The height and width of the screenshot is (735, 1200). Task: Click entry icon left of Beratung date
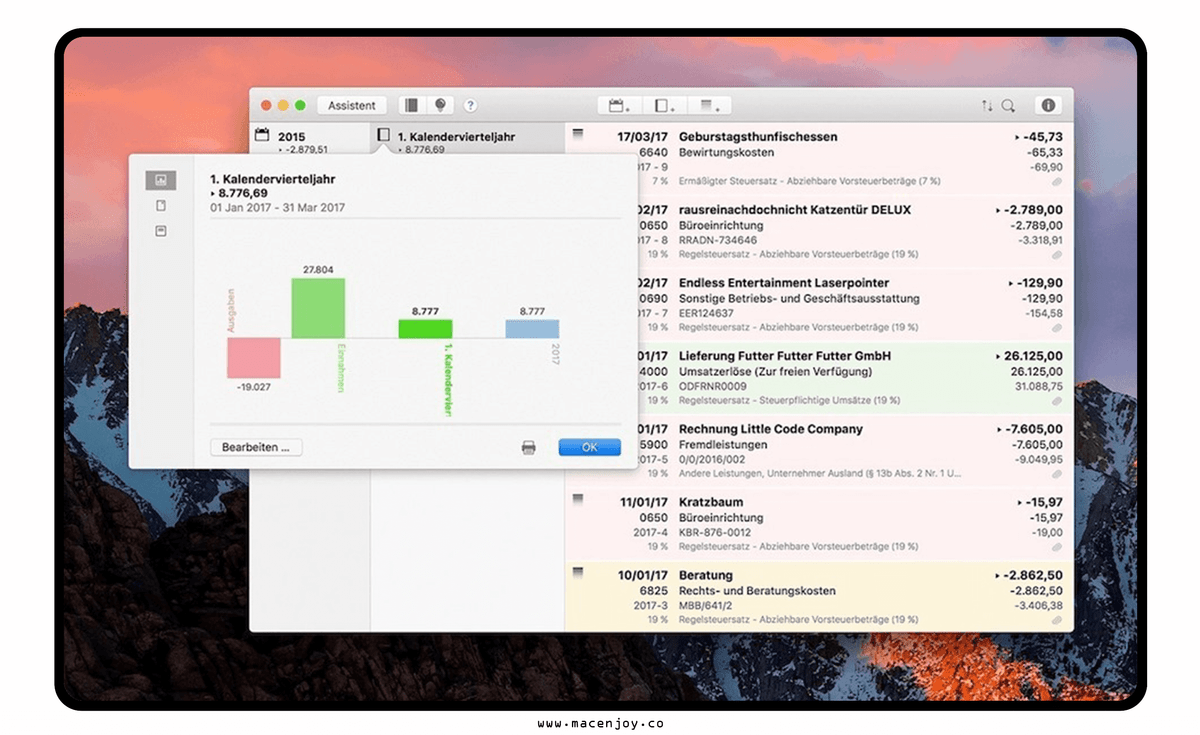[577, 571]
